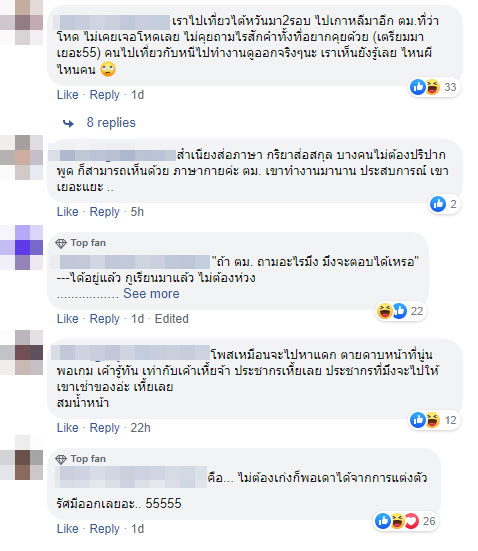Like the comment posted 22h ago
Image resolution: width=478 pixels, height=551 pixels.
[x=67, y=428]
